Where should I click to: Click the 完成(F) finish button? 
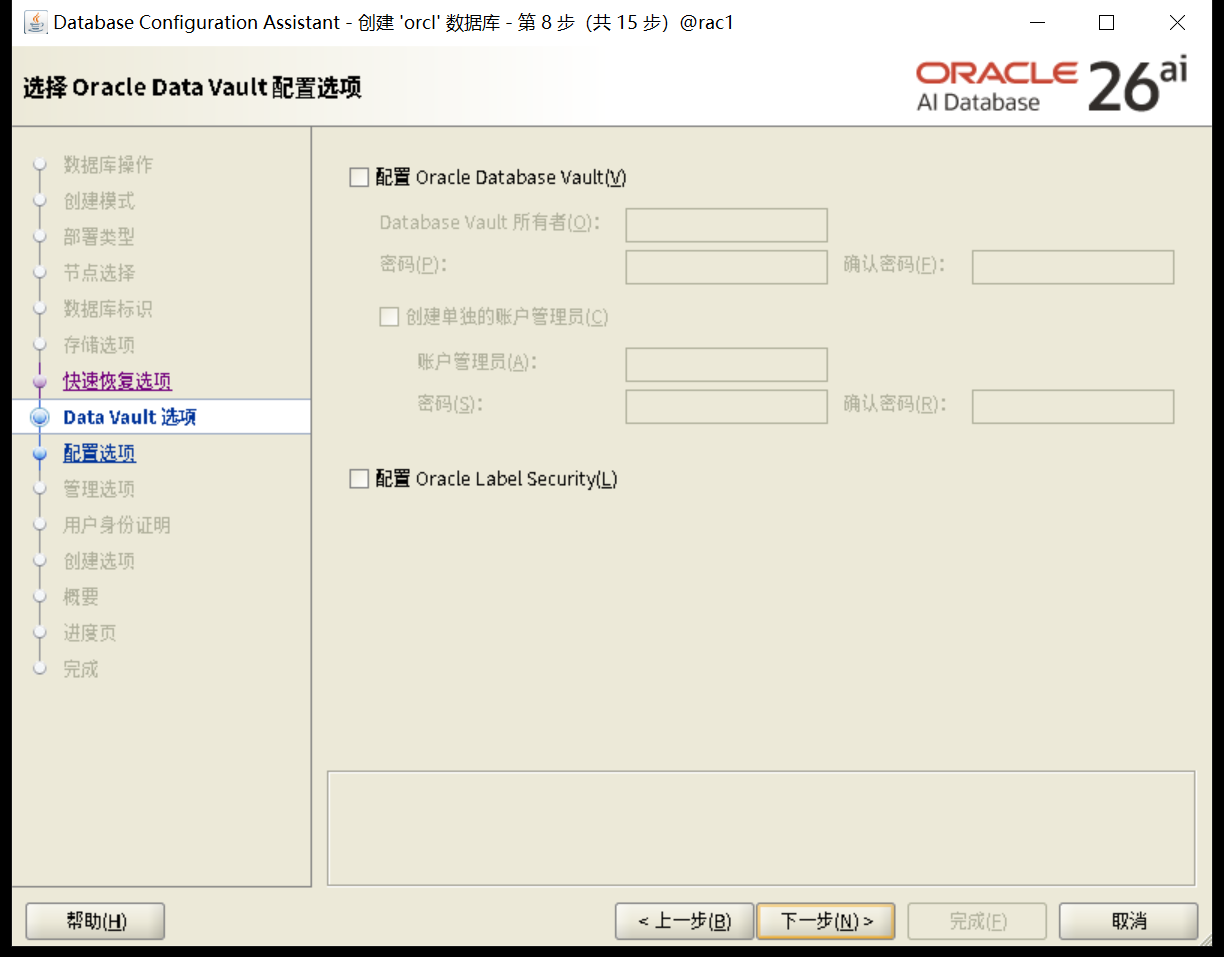coord(977,921)
